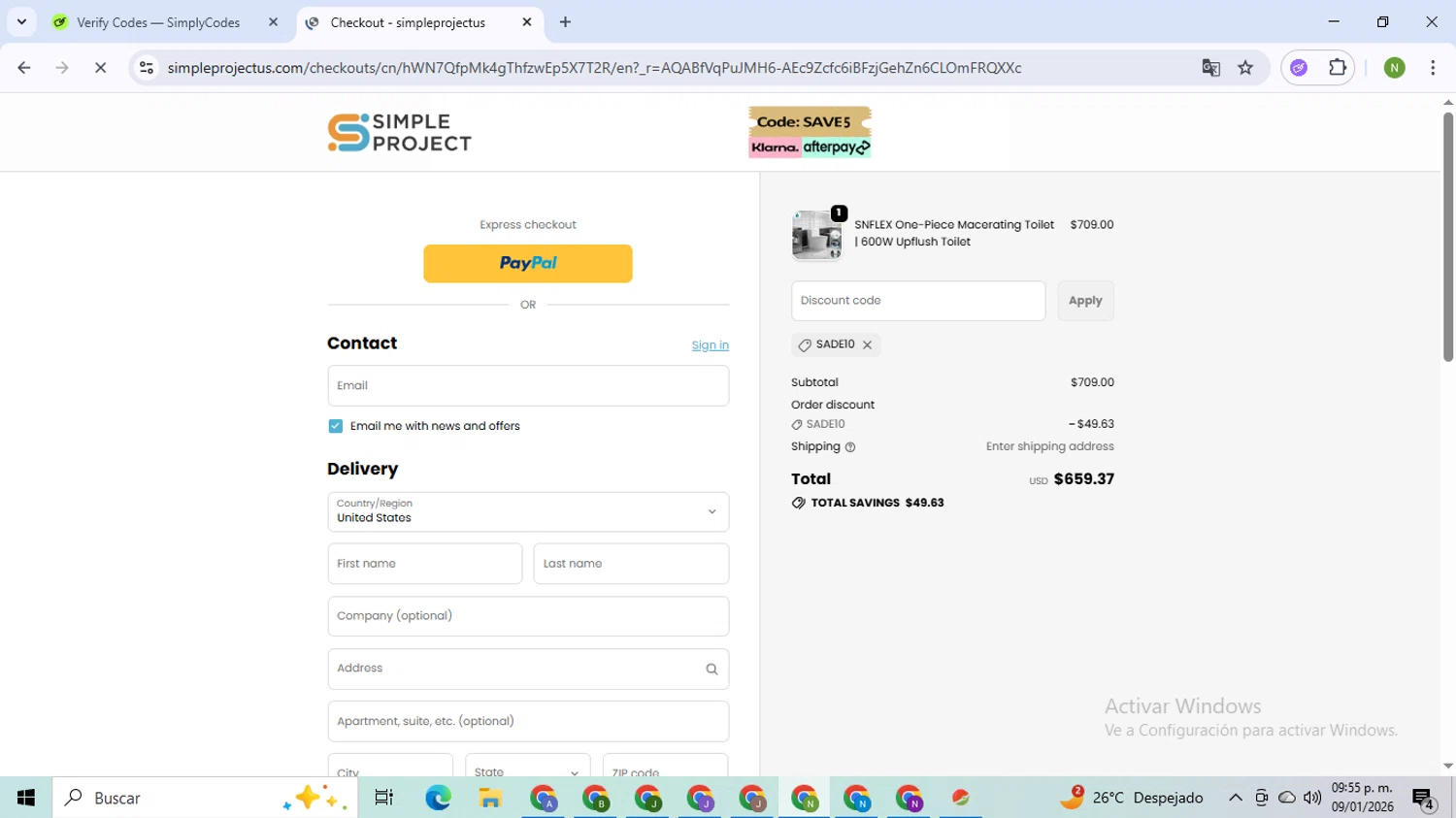Viewport: 1456px width, 818px height.
Task: Click the Enter shipping address text
Action: tap(1050, 446)
